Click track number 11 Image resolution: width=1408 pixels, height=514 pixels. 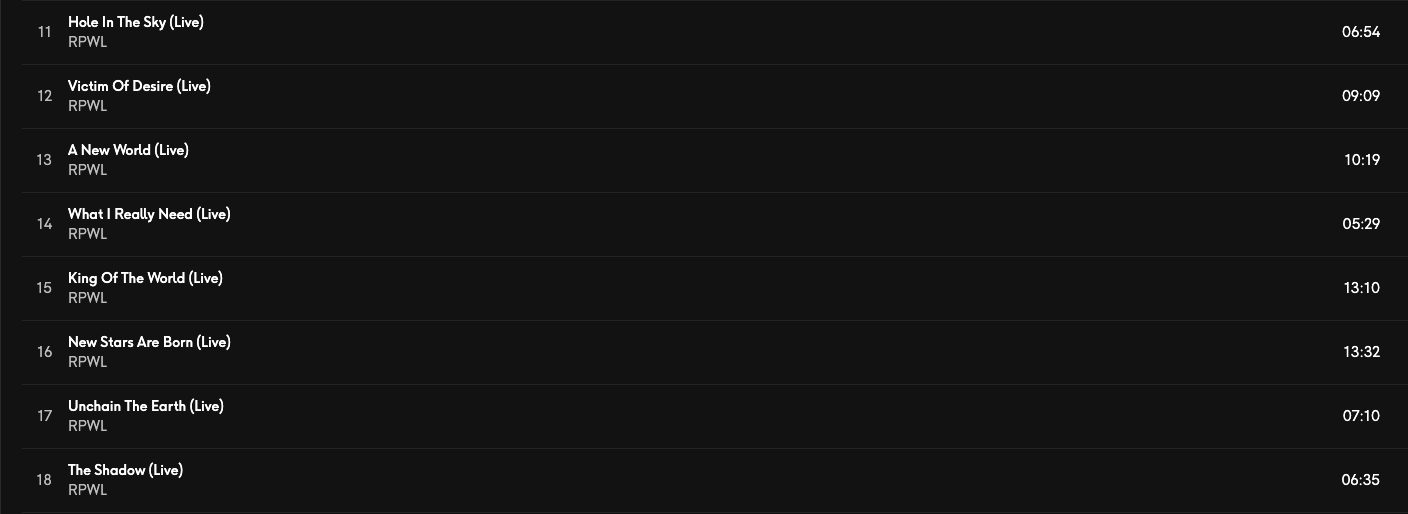click(x=44, y=32)
